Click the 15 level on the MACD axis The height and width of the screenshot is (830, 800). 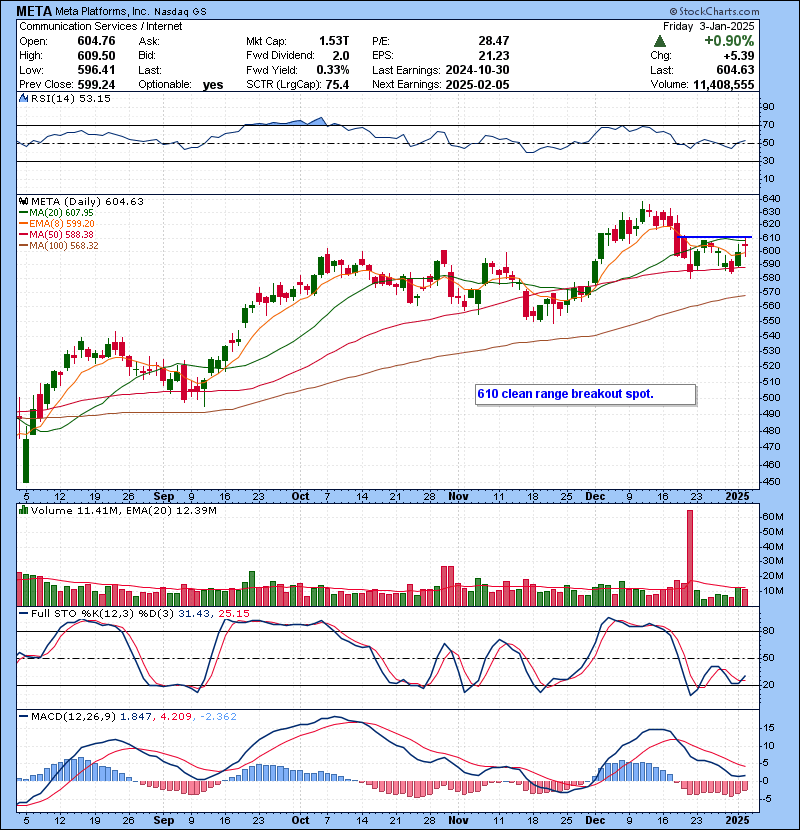click(x=768, y=728)
